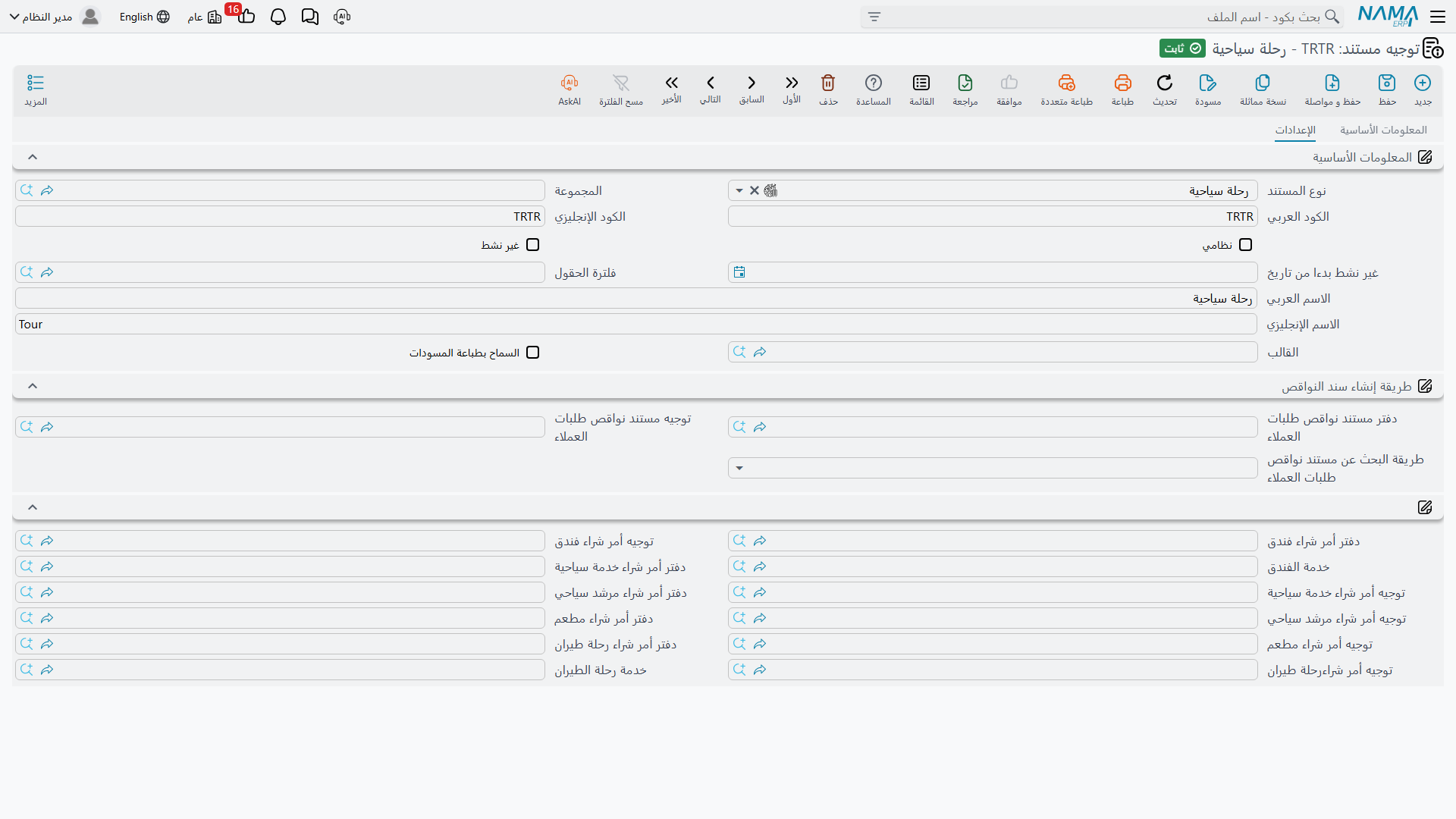
Task: Open linked record arrow for فترة الحقول
Action: tap(47, 272)
